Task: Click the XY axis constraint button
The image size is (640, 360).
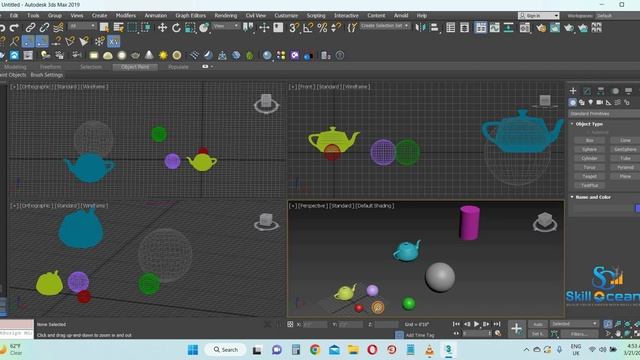Action: coord(113,41)
